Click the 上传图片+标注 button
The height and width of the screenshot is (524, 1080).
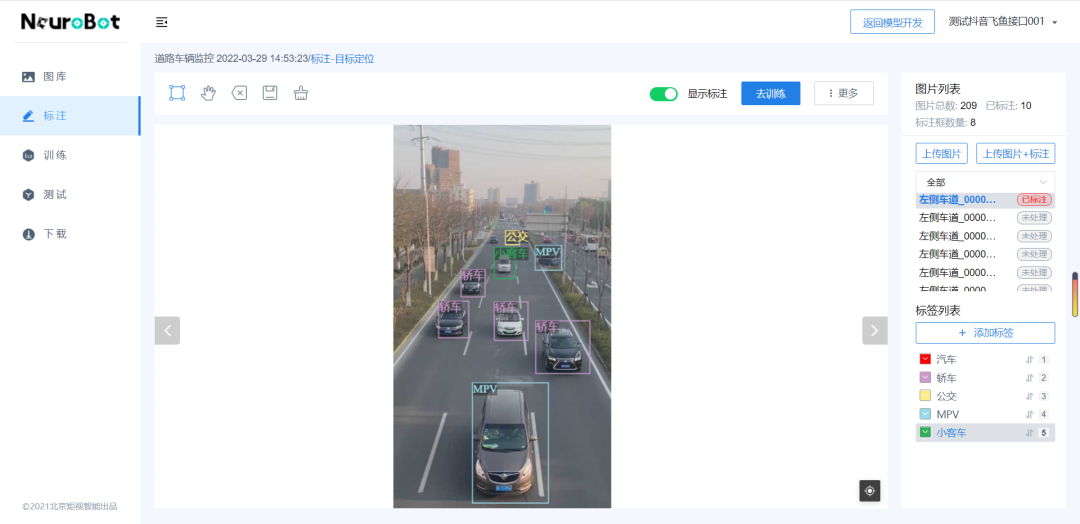1015,153
